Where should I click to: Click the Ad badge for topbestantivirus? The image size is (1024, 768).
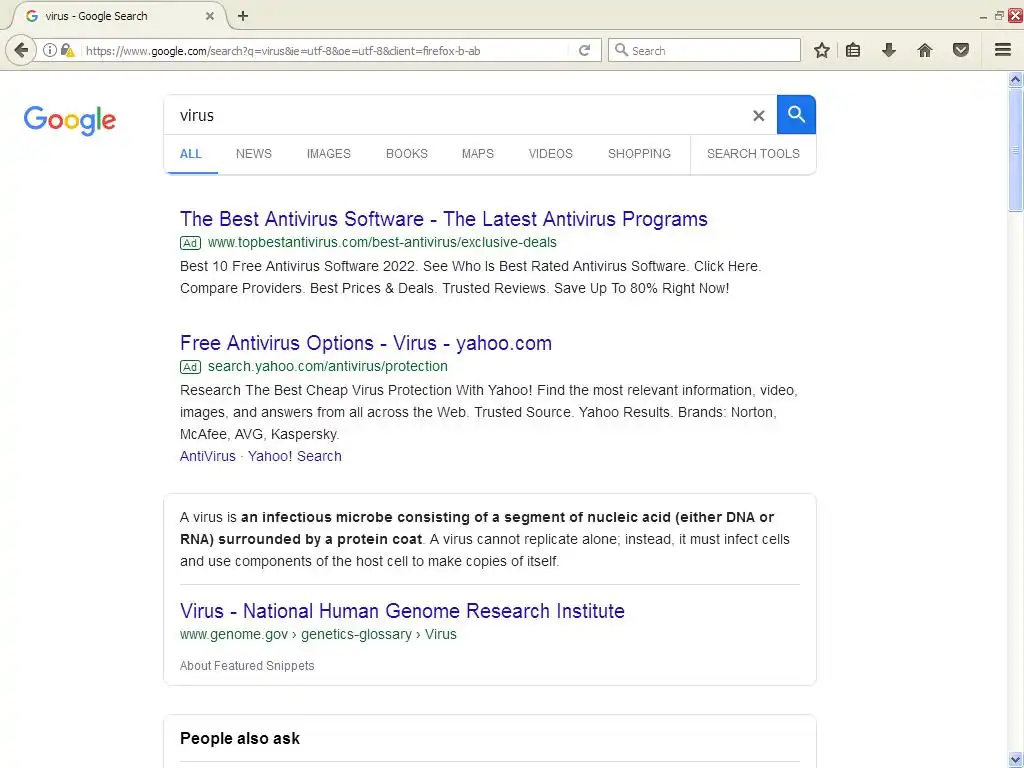tap(190, 244)
